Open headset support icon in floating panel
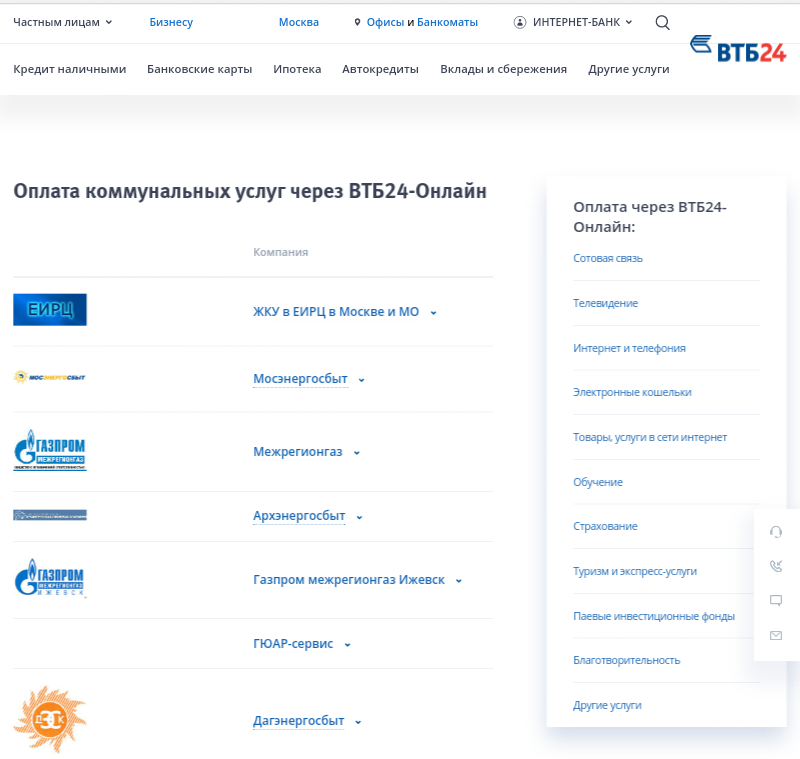The width and height of the screenshot is (800, 759). pyautogui.click(x=776, y=532)
